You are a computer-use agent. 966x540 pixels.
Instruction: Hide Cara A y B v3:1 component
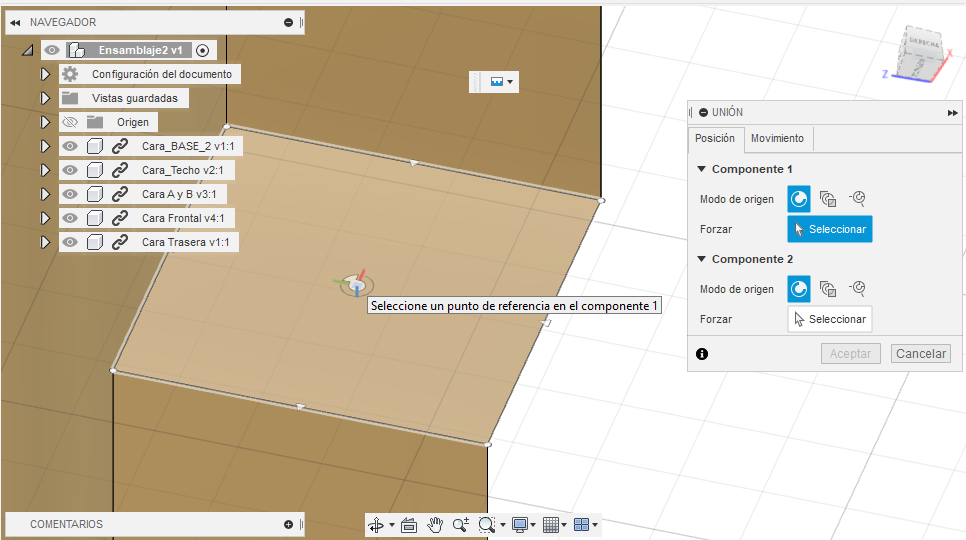coord(70,194)
